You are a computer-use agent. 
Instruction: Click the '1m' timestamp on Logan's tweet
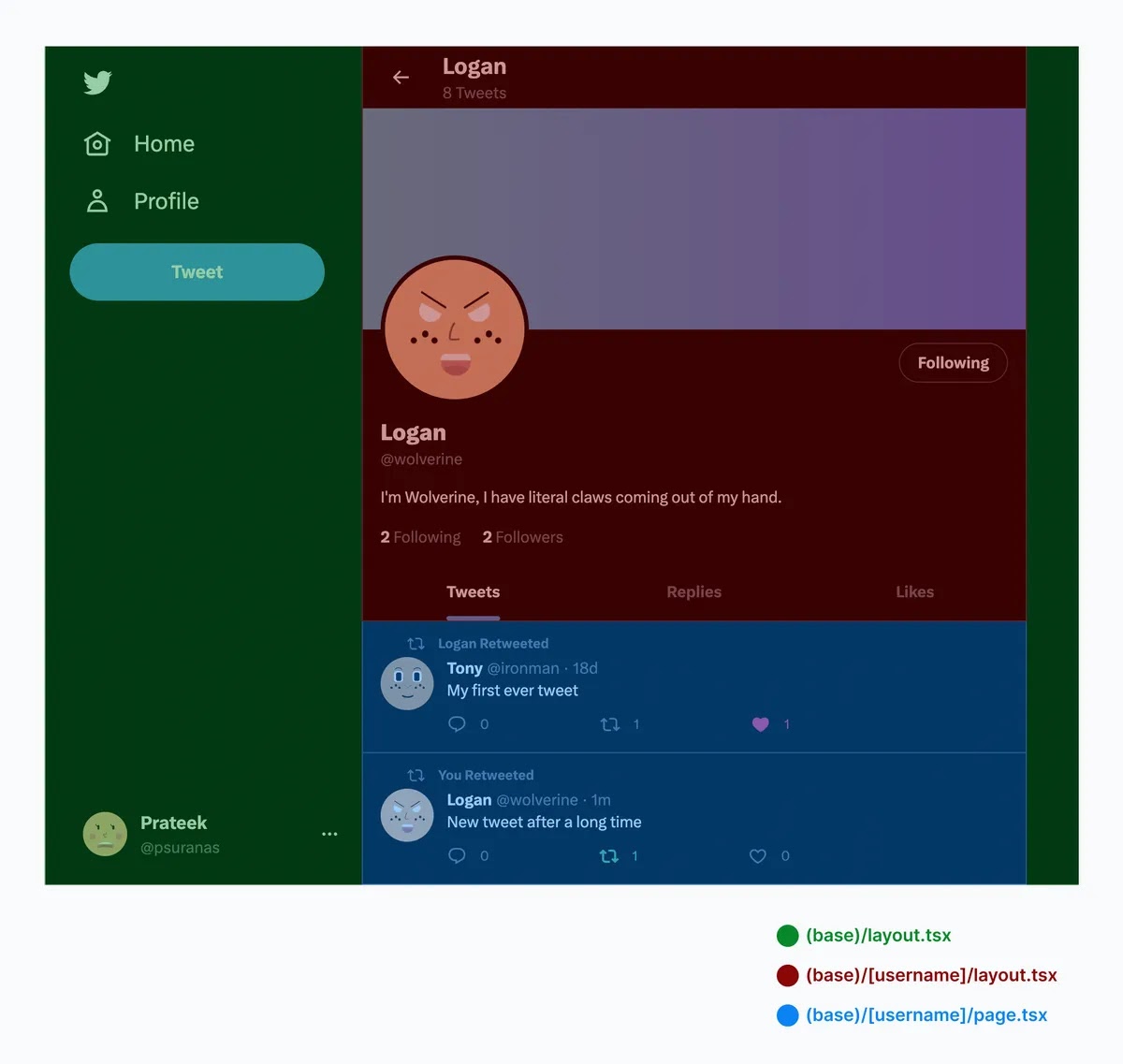point(601,800)
